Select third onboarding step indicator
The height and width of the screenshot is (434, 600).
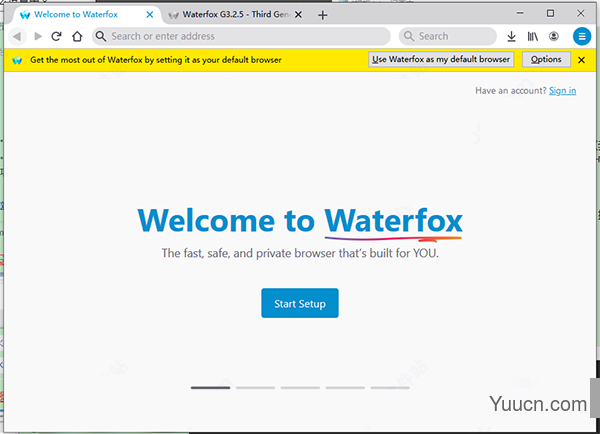(300, 388)
